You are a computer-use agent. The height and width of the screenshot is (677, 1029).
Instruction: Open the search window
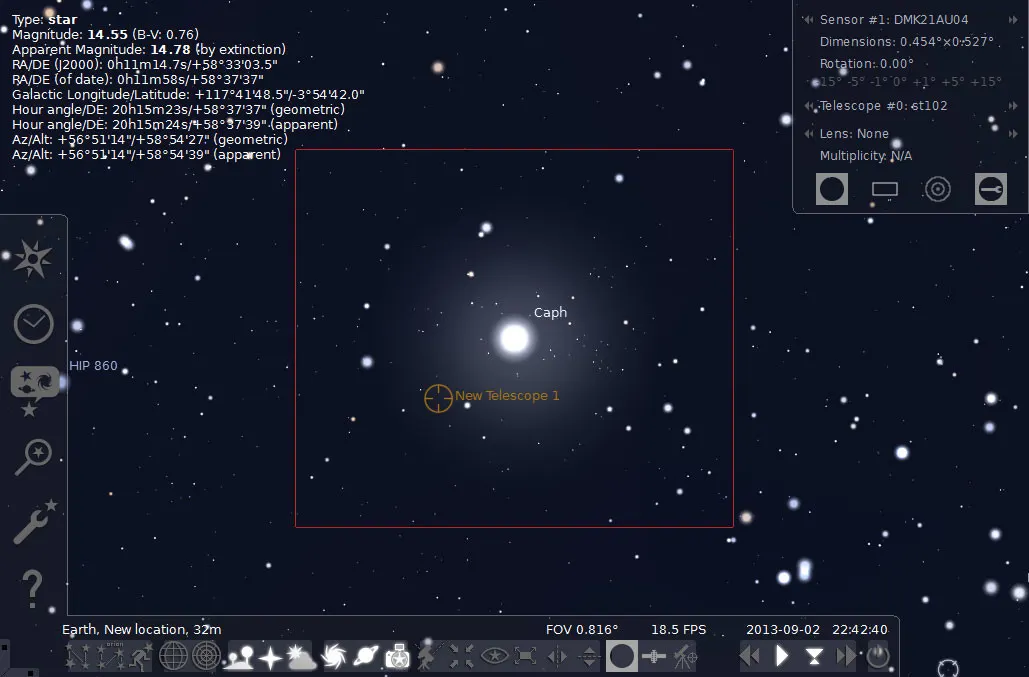[33, 456]
